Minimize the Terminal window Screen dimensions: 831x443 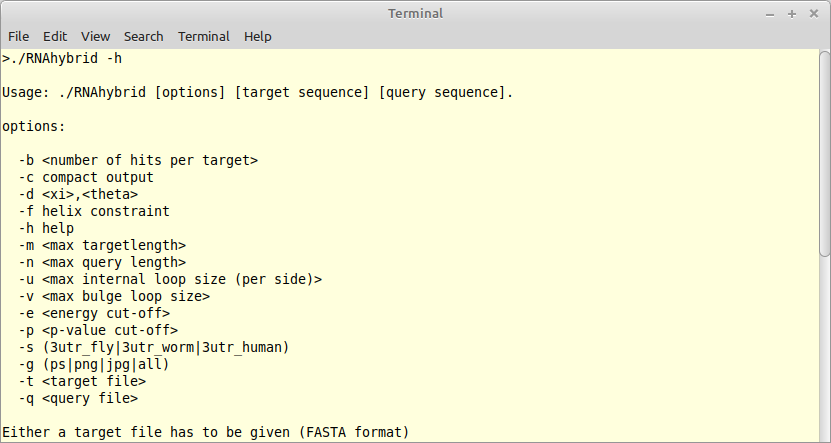coord(770,14)
